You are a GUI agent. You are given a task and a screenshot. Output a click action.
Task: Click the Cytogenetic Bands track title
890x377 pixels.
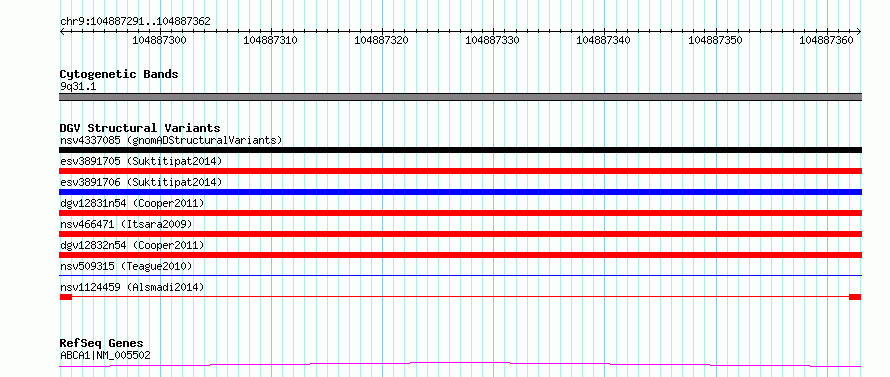pos(119,74)
